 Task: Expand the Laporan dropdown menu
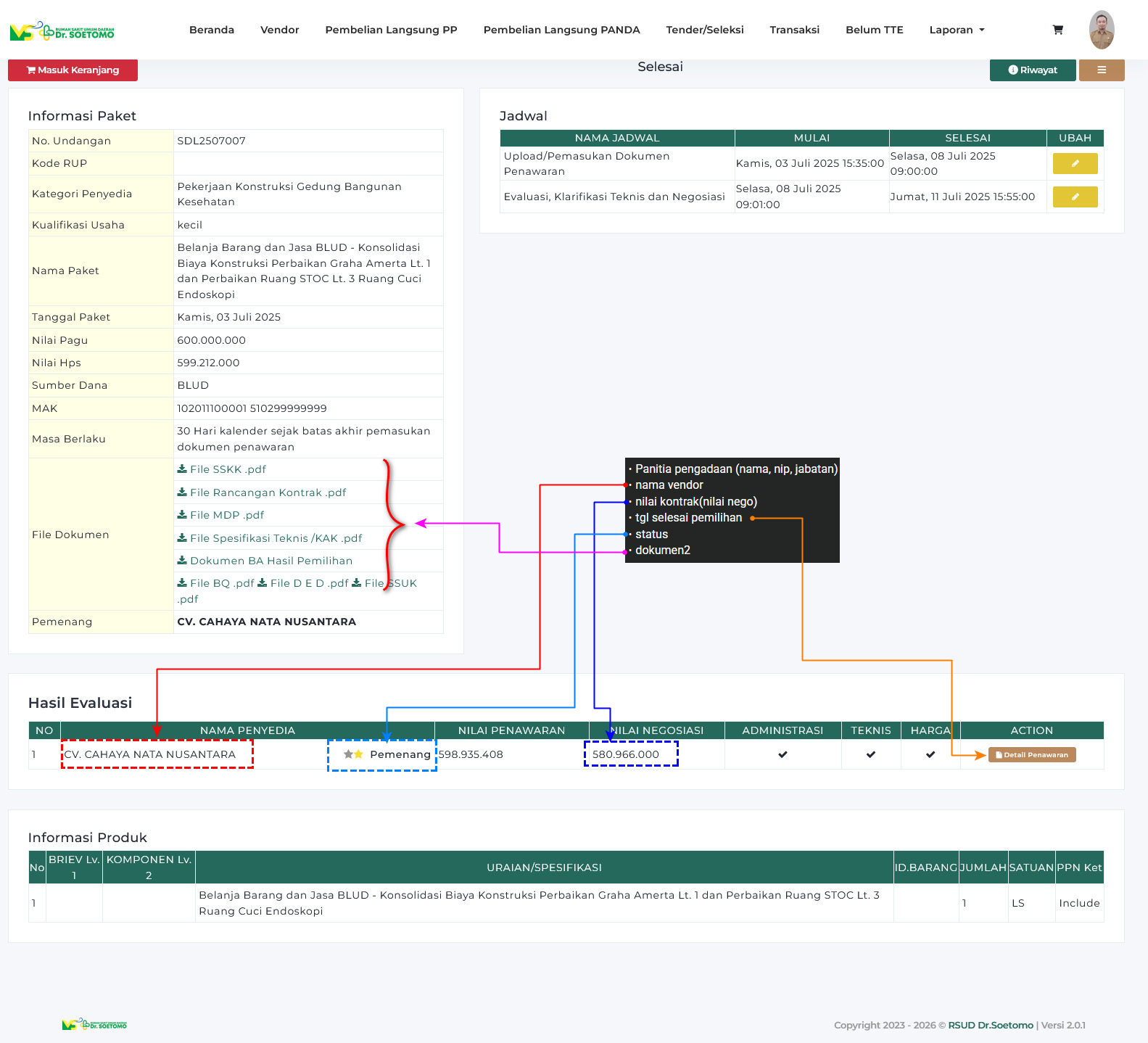(957, 30)
